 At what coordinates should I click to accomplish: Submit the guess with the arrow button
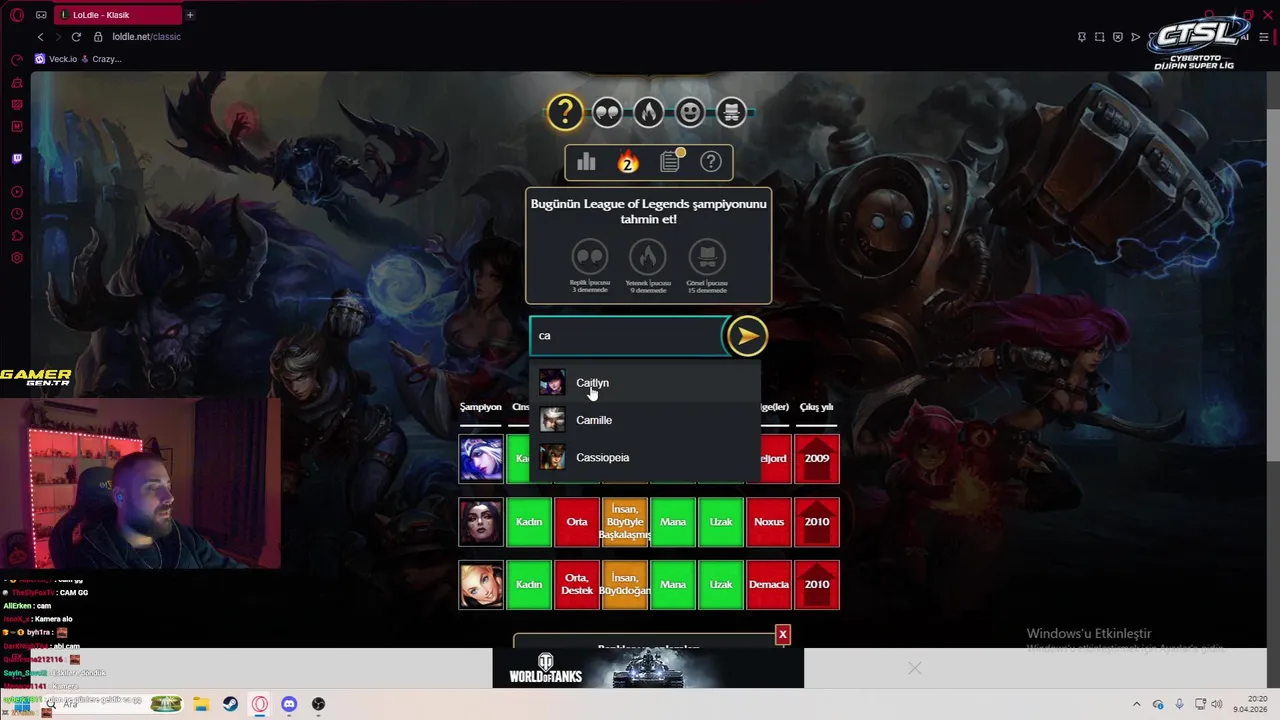(x=747, y=336)
